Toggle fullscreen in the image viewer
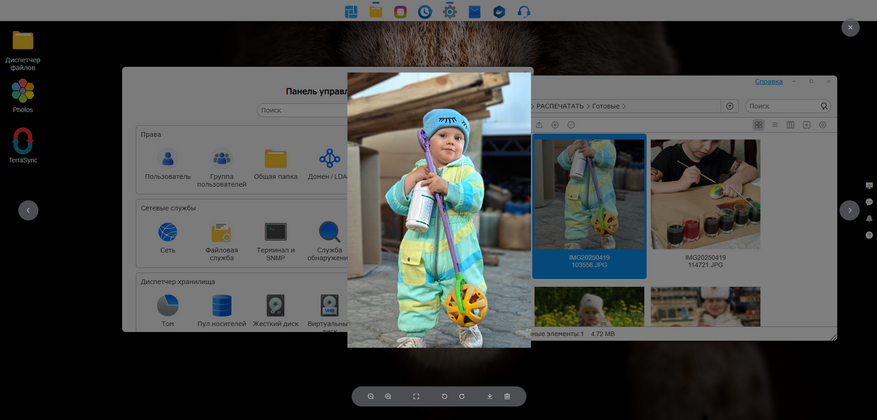The image size is (877, 420). 416,397
